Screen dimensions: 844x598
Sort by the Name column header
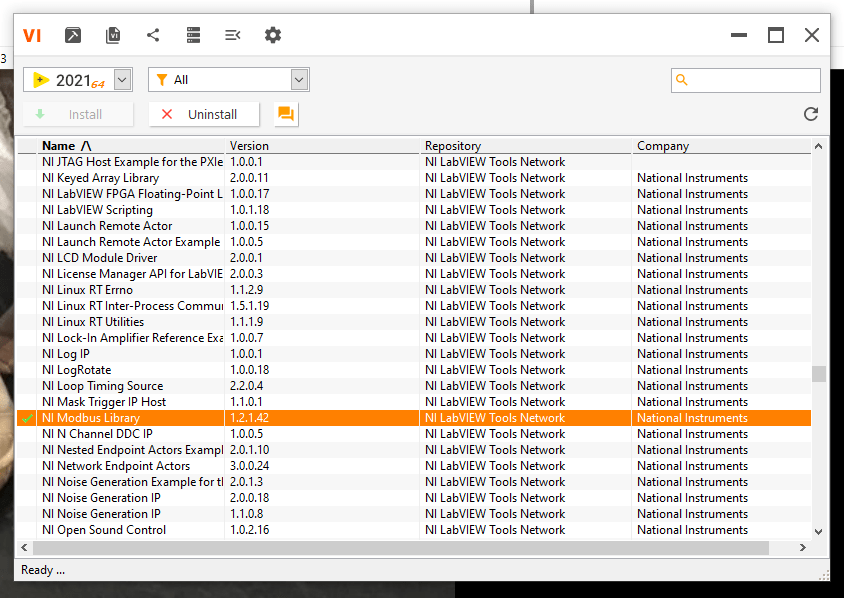point(131,146)
